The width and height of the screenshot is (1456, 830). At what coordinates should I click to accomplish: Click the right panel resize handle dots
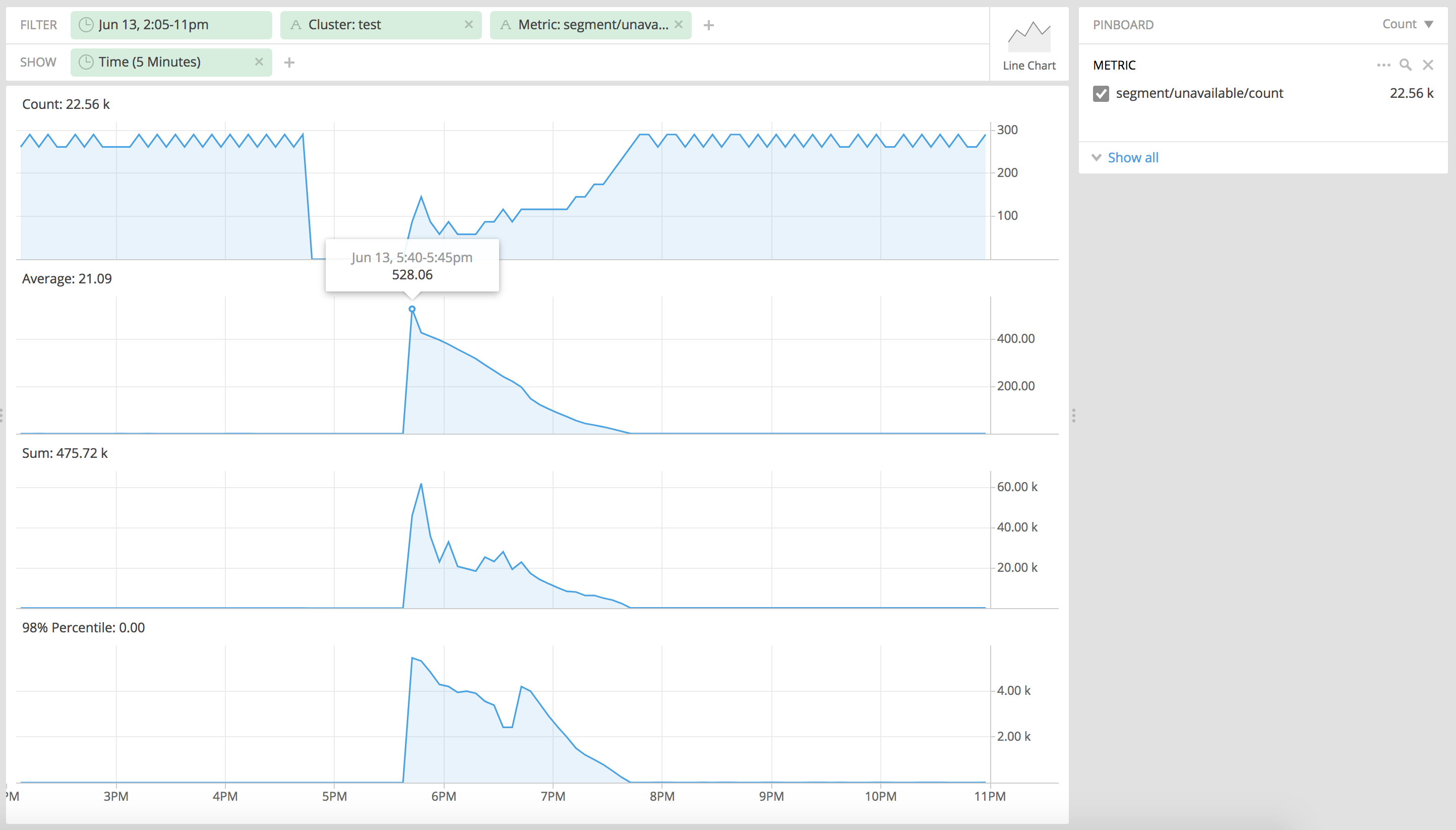tap(1074, 415)
